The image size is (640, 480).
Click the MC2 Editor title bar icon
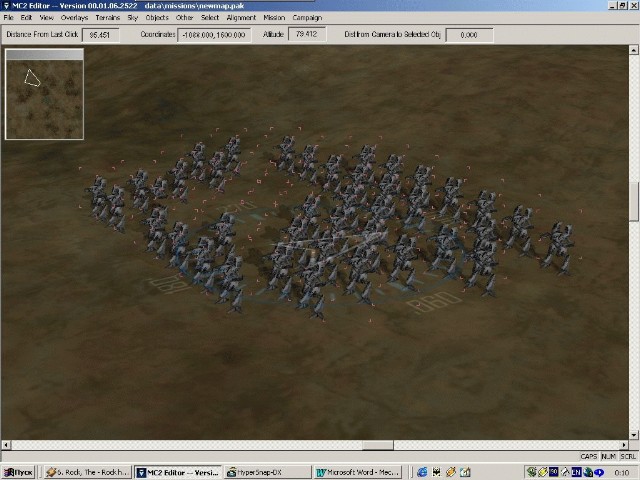[x=6, y=5]
